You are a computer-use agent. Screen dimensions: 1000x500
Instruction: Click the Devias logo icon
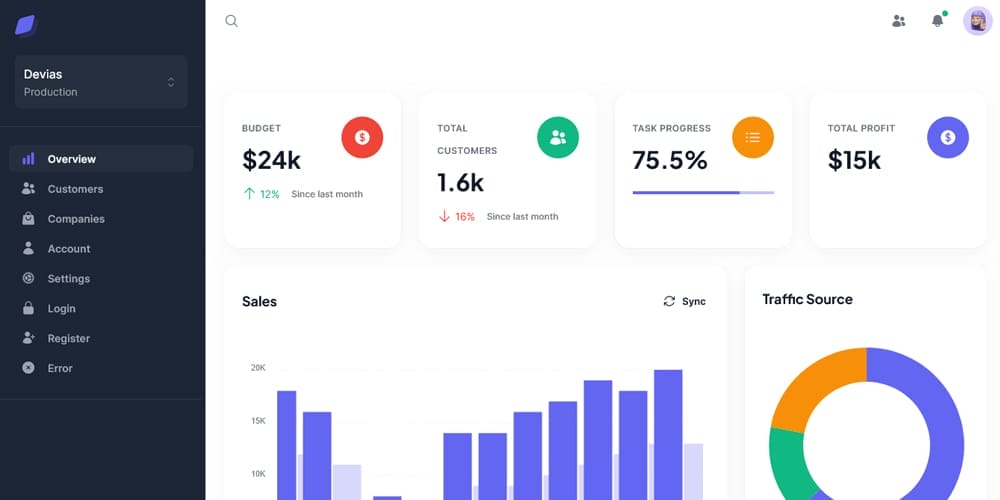coord(26,25)
